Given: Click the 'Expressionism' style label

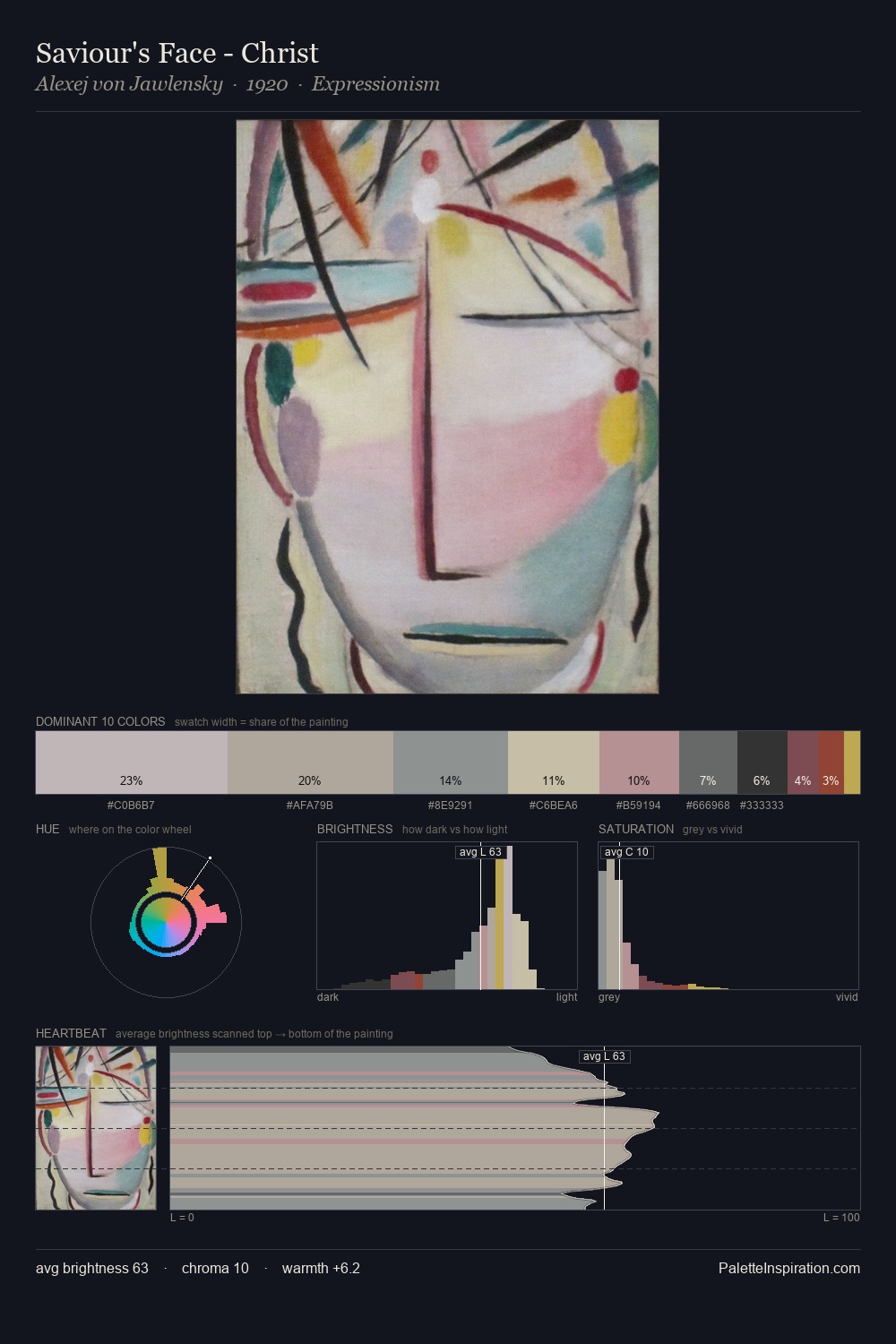Looking at the screenshot, I should 375,84.
